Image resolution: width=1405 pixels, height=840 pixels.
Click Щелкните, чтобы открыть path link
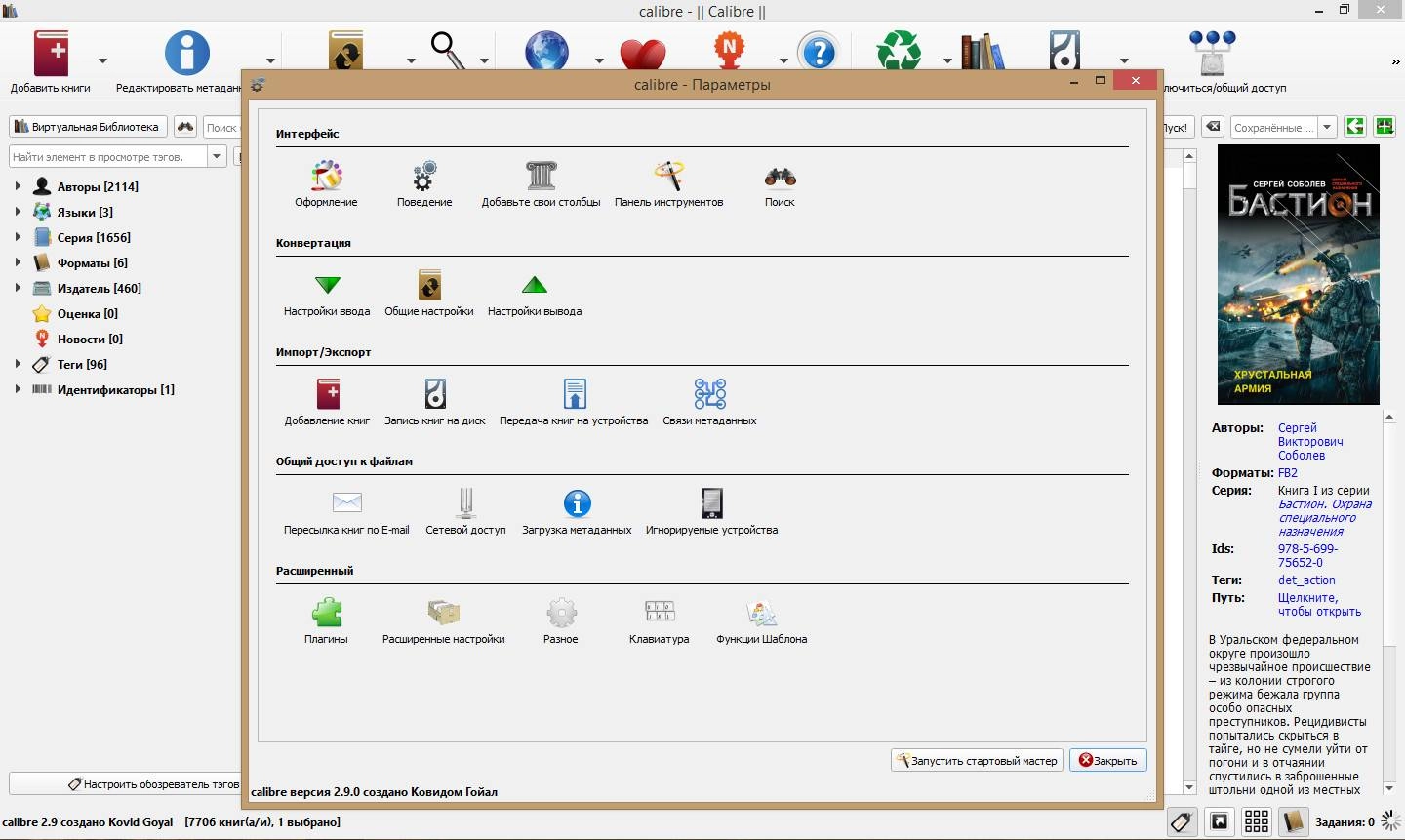pyautogui.click(x=1319, y=604)
